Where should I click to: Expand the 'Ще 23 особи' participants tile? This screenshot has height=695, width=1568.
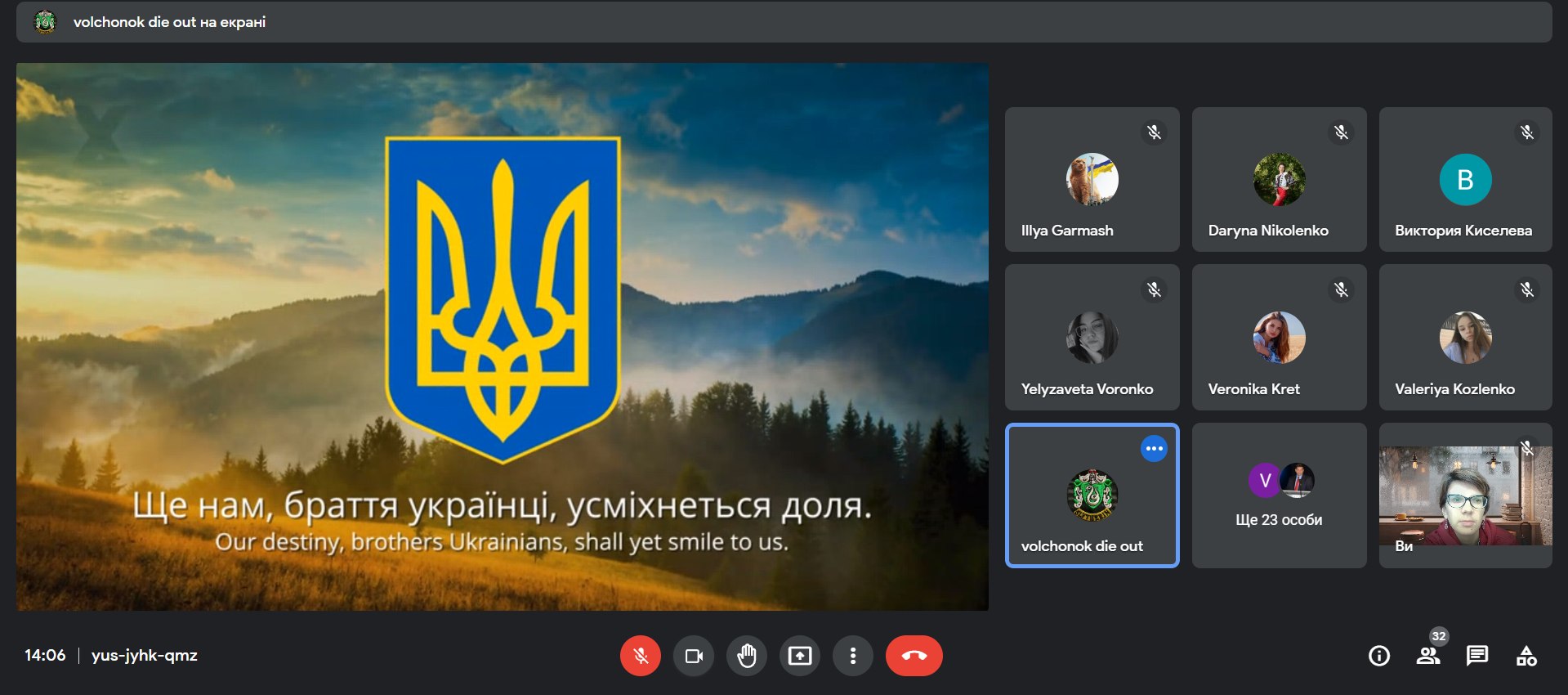tap(1279, 495)
